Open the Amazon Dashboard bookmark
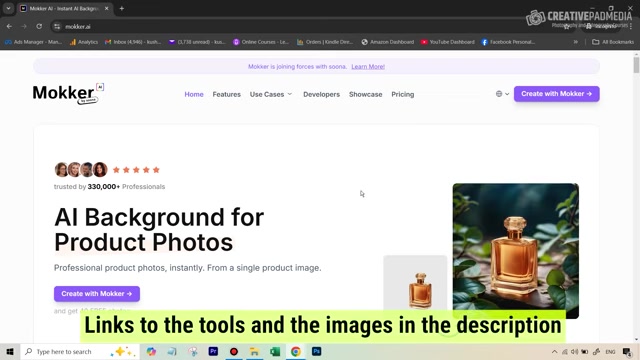640x360 pixels. pyautogui.click(x=388, y=42)
